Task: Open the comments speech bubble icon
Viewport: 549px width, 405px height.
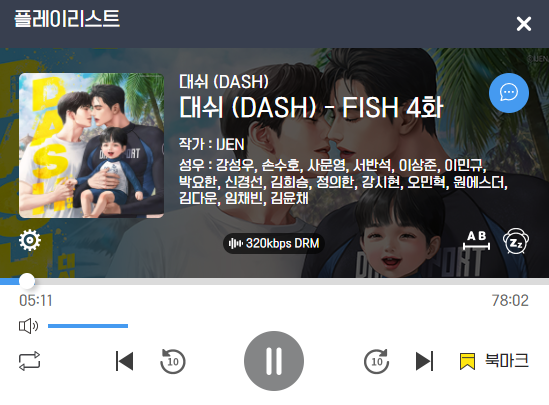Action: (x=509, y=93)
